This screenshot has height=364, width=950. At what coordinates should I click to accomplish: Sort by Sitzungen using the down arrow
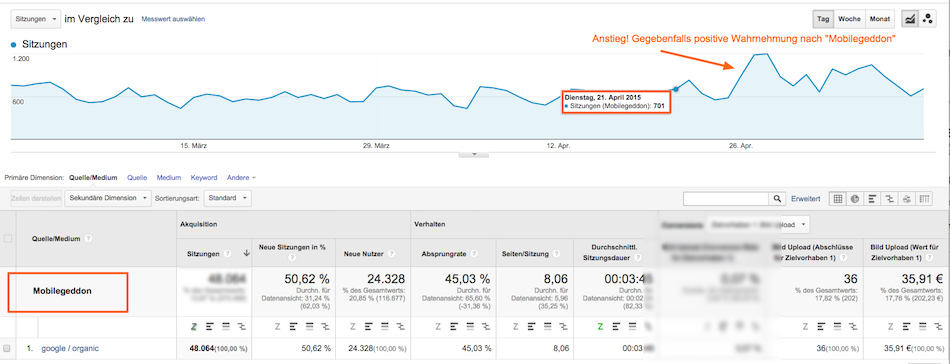pyautogui.click(x=246, y=254)
